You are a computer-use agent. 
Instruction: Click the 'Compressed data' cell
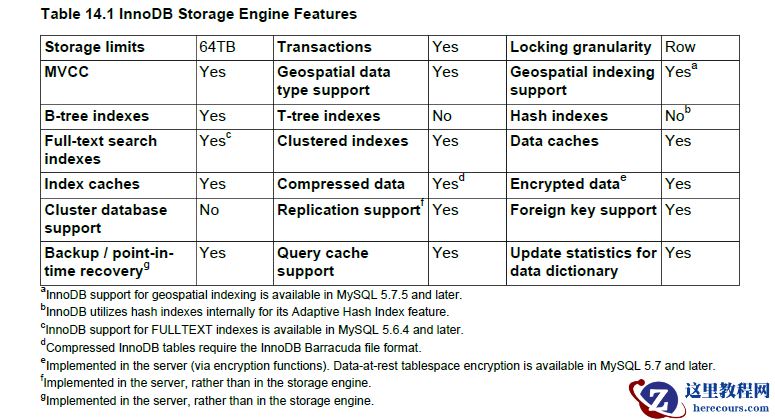coord(341,184)
